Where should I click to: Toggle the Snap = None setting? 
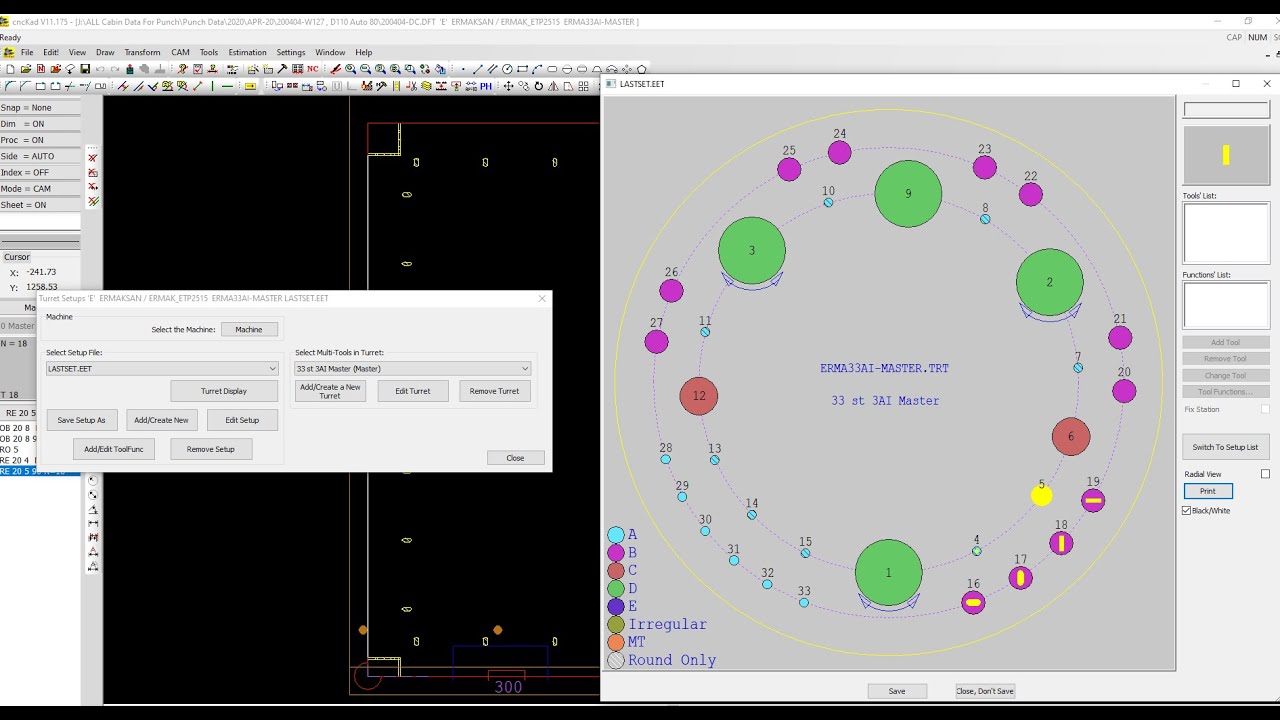40,108
